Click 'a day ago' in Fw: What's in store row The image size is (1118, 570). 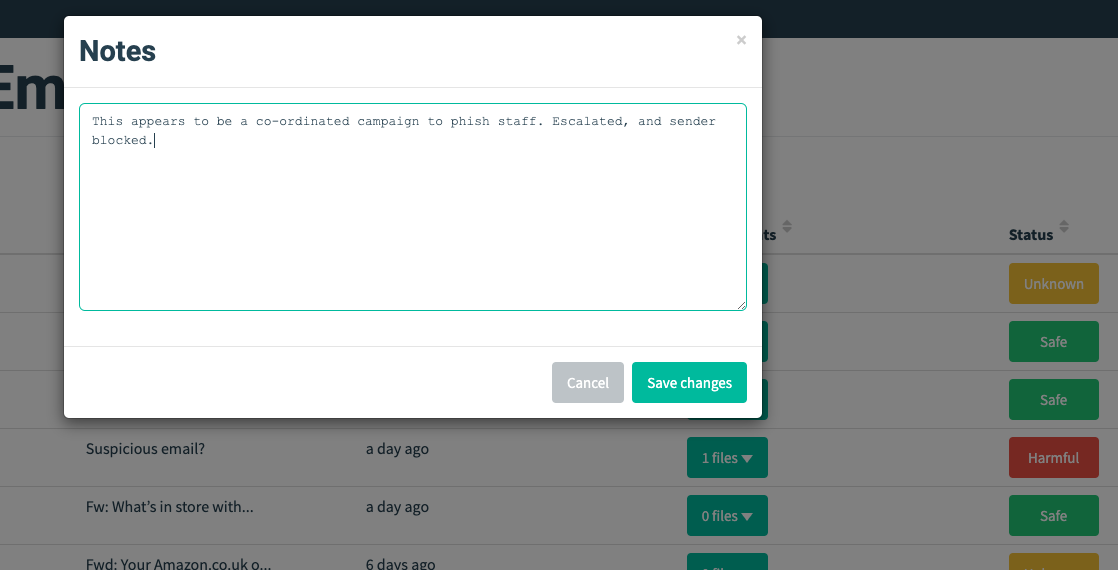[x=397, y=507]
